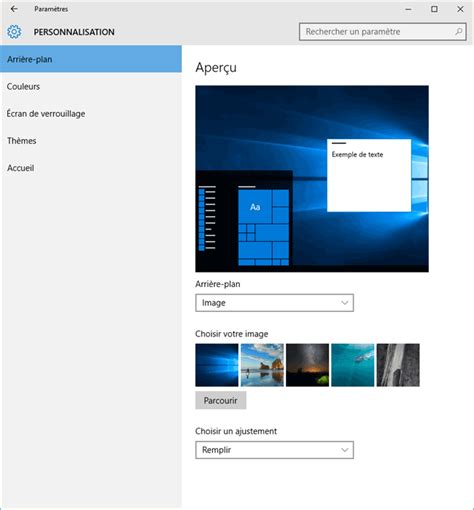
Task: Minimize the Paramètres window
Action: (408, 9)
